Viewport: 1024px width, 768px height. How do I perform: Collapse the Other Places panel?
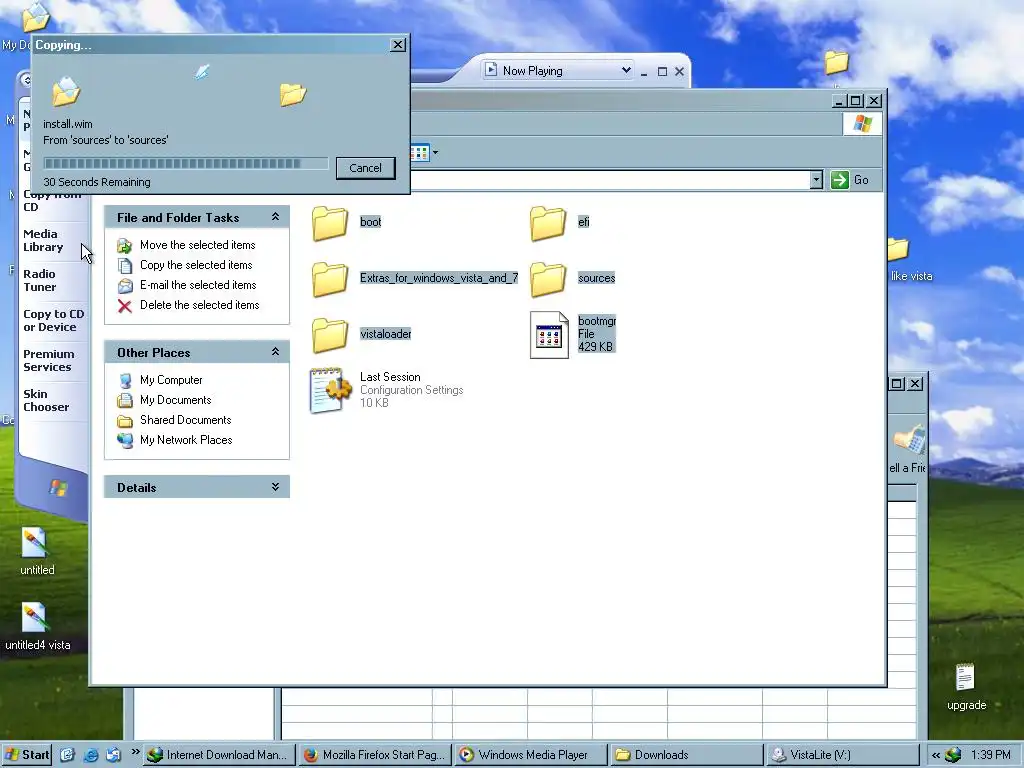276,352
